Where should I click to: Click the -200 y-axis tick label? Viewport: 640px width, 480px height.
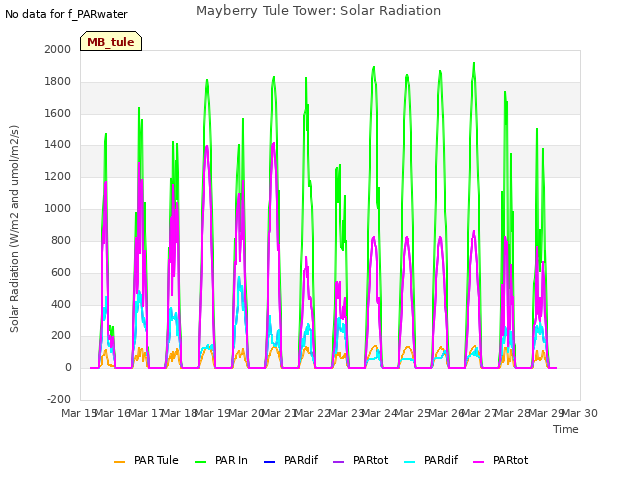(x=59, y=399)
